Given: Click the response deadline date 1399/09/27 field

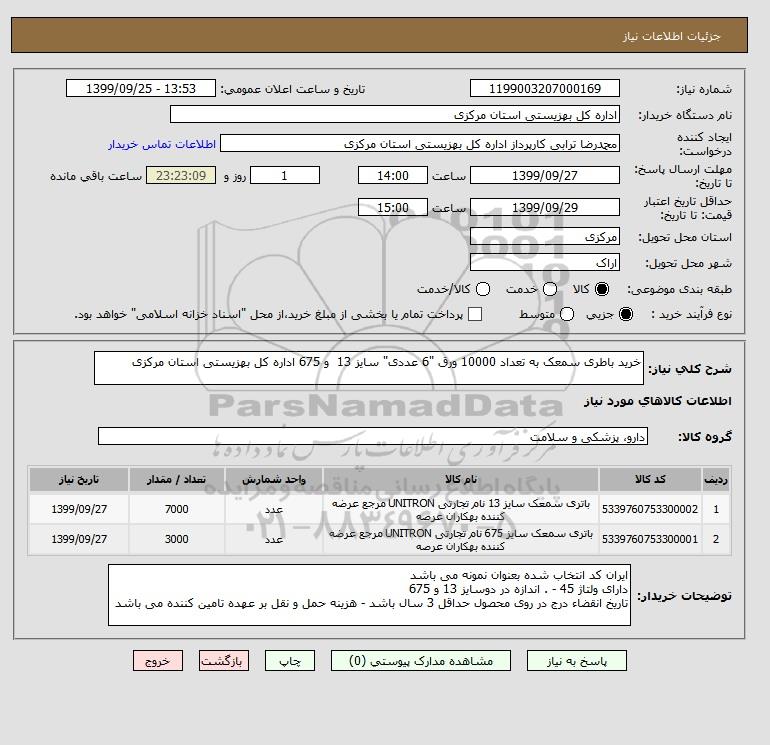Looking at the screenshot, I should (x=545, y=175).
